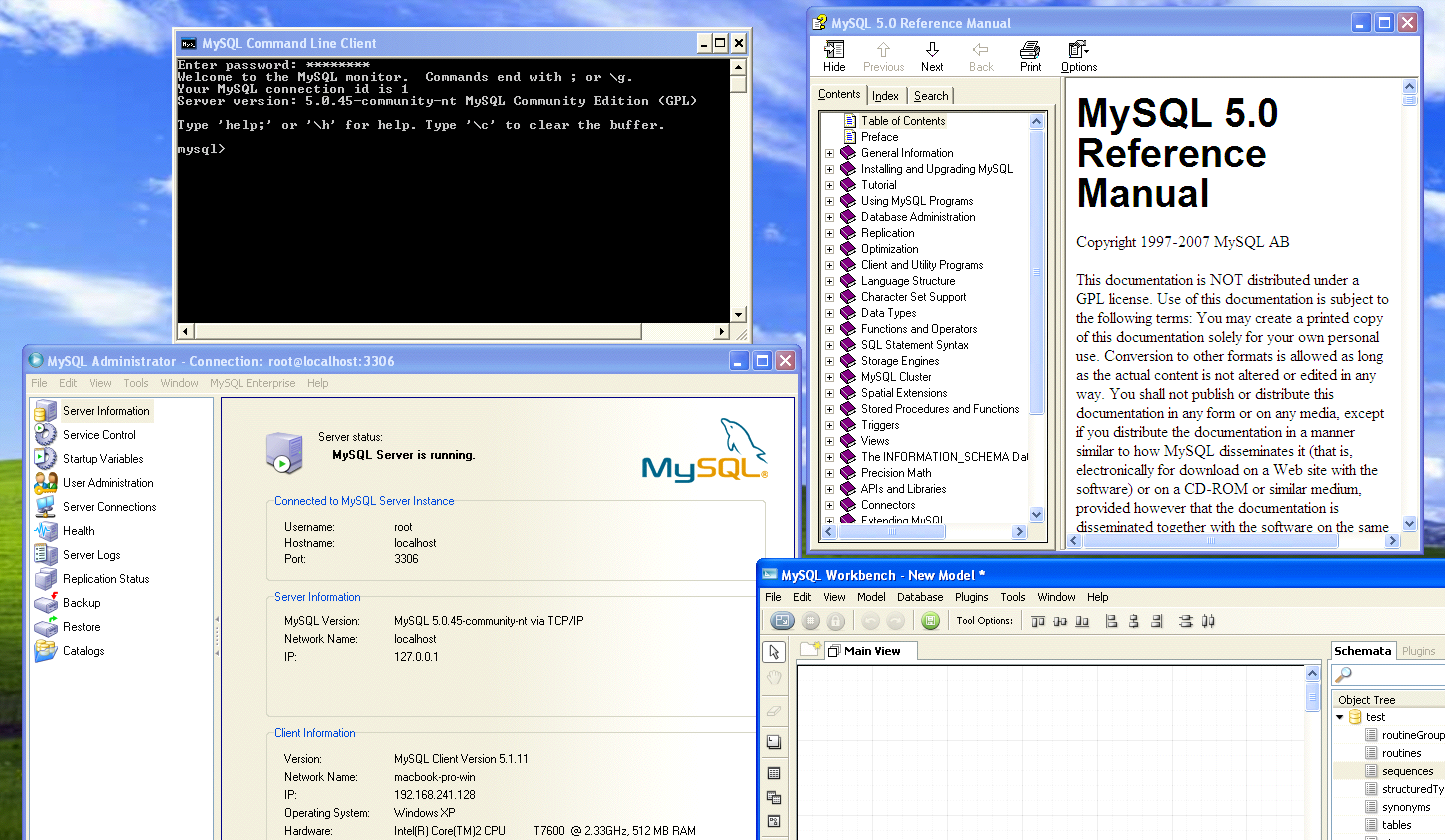Image resolution: width=1445 pixels, height=840 pixels.
Task: Expand the Optimization node in Contents
Action: 829,249
